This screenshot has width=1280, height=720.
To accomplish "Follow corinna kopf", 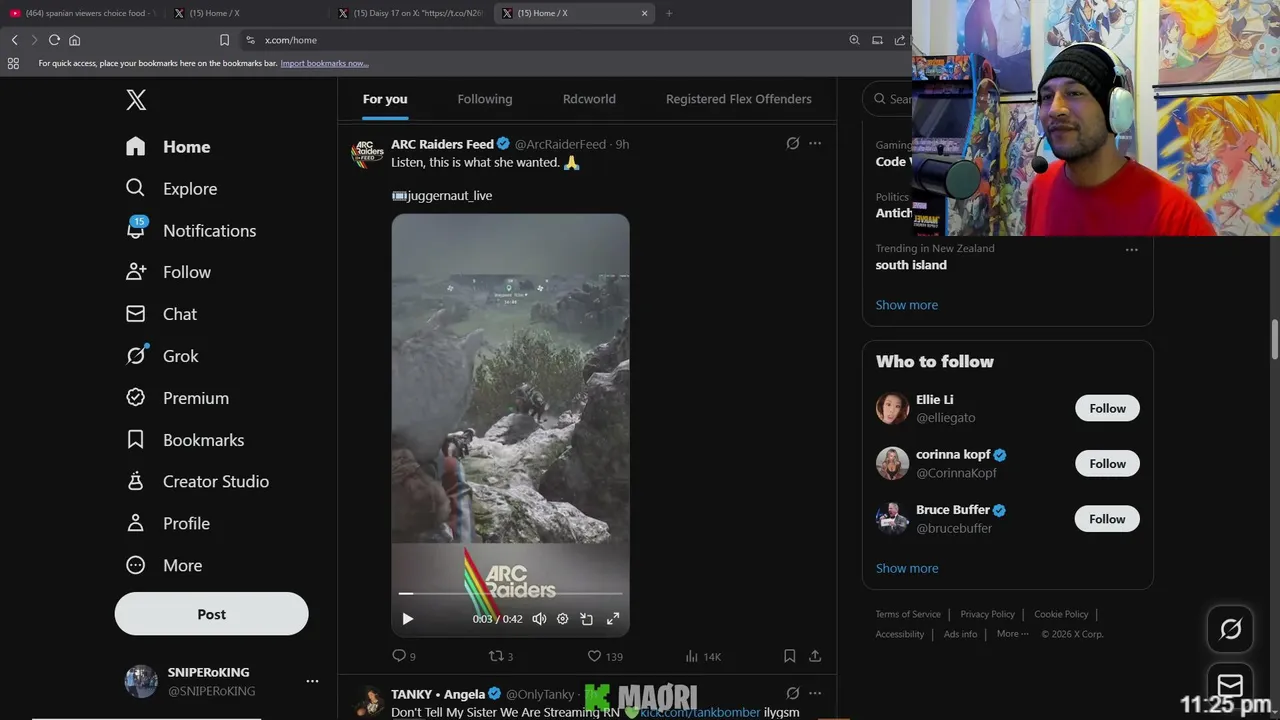I will point(1107,463).
